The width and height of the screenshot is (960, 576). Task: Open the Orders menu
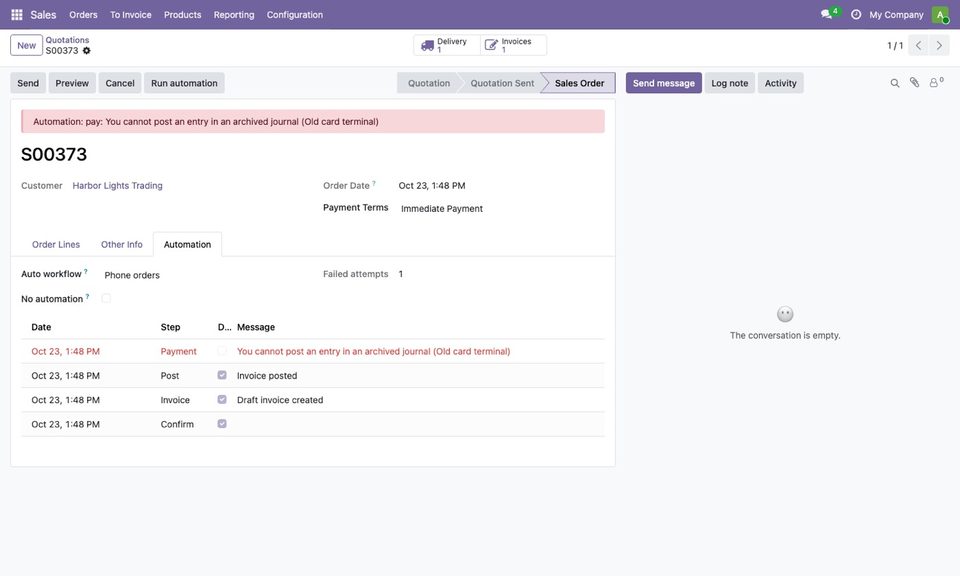(x=83, y=15)
